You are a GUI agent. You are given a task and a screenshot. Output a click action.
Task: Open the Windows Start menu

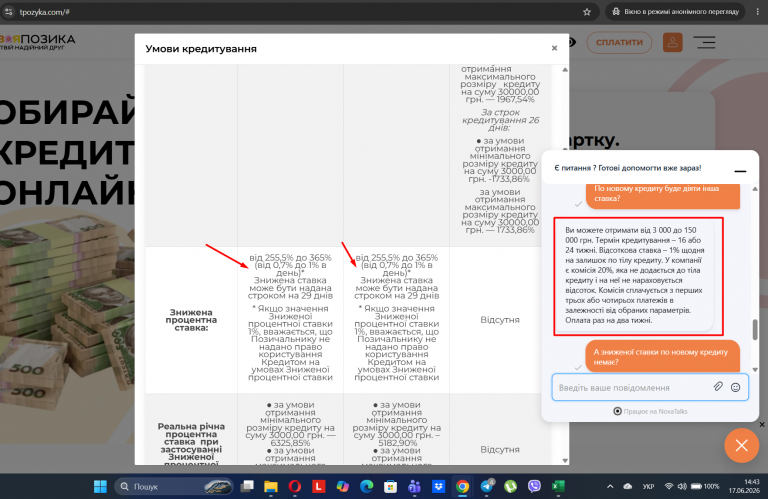point(100,486)
